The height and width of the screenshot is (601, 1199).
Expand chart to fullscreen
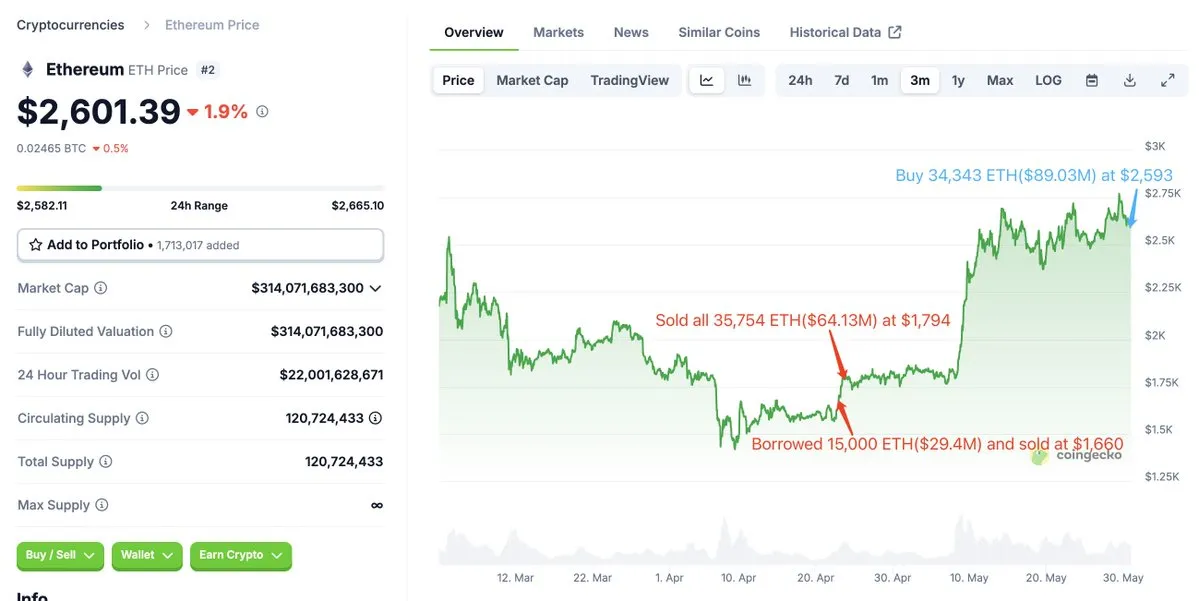[x=1167, y=80]
